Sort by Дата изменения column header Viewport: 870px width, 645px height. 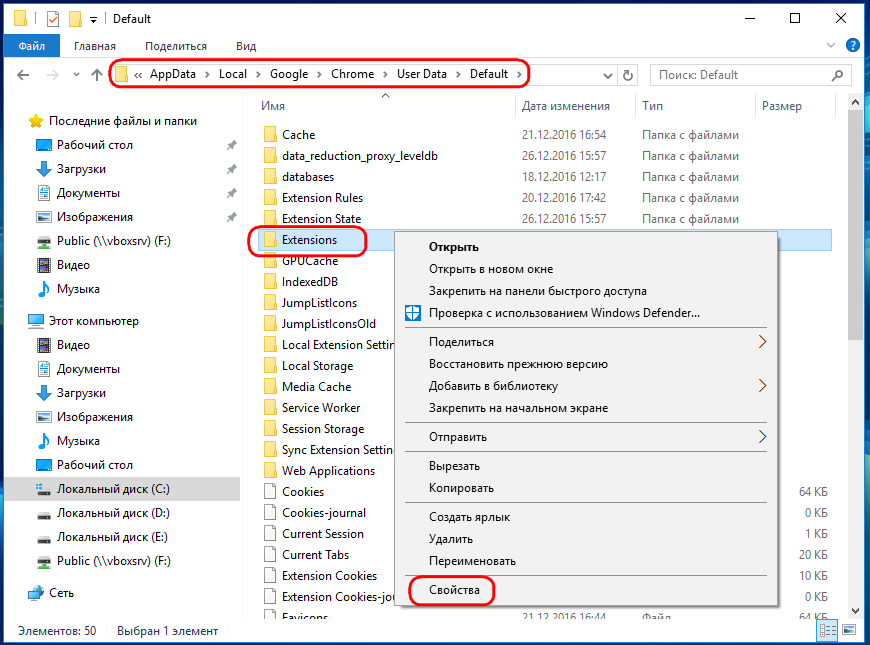(565, 106)
